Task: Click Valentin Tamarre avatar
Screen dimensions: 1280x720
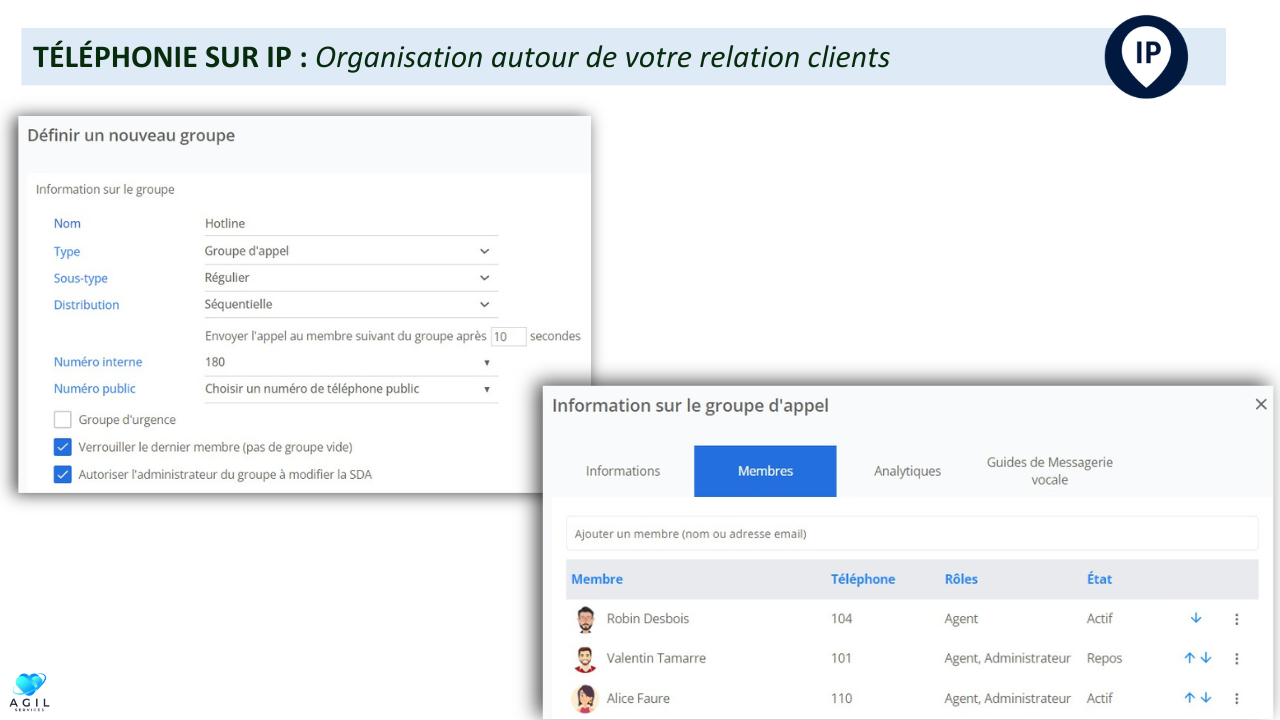Action: click(x=585, y=659)
